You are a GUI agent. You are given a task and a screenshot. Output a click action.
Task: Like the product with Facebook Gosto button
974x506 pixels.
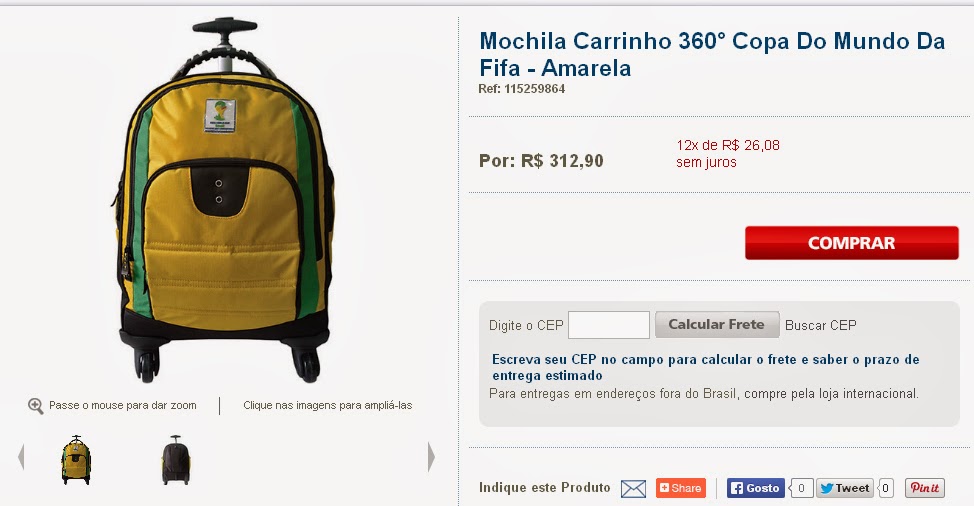(x=756, y=488)
